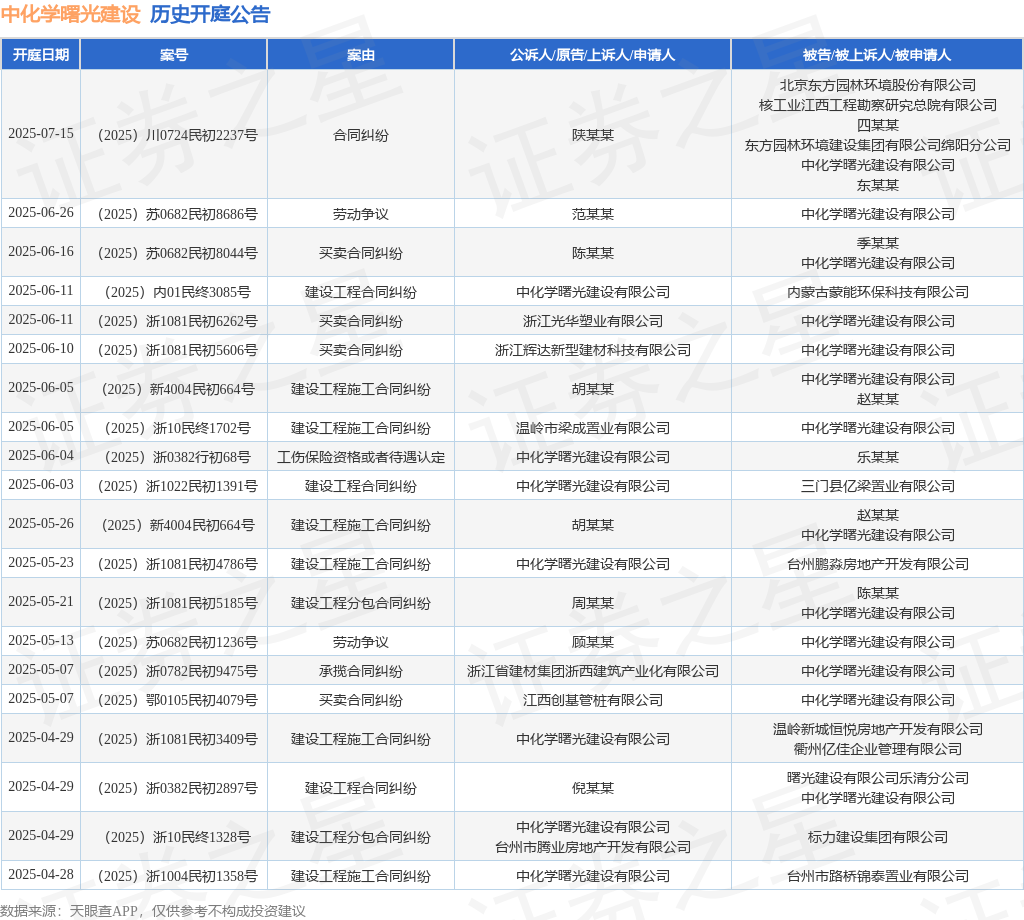This screenshot has height=920, width=1024.
Task: Click 东方园林环境建设集团有限公司绵阳分公司
Action: click(x=878, y=145)
